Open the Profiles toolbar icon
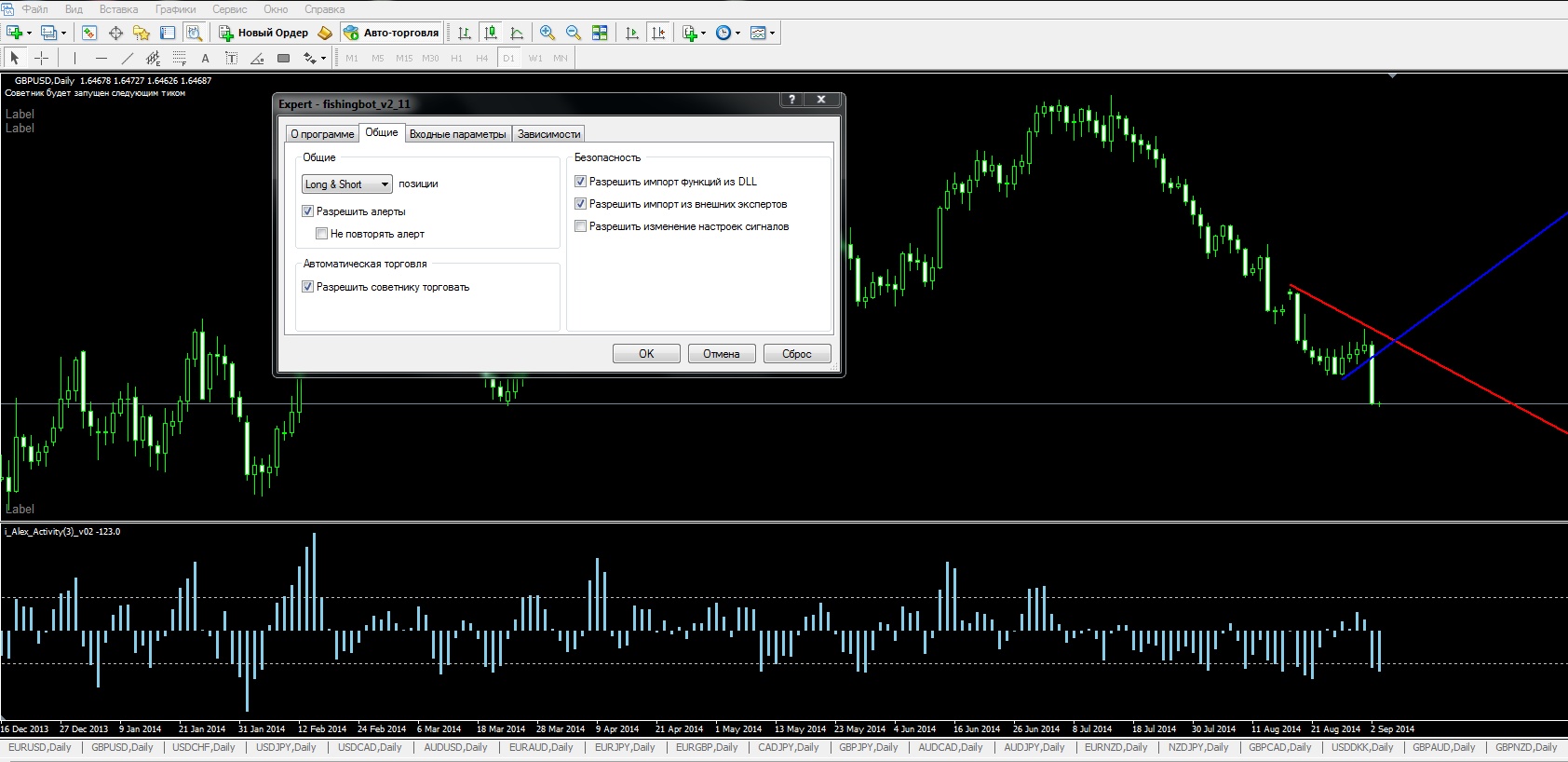 [x=48, y=33]
